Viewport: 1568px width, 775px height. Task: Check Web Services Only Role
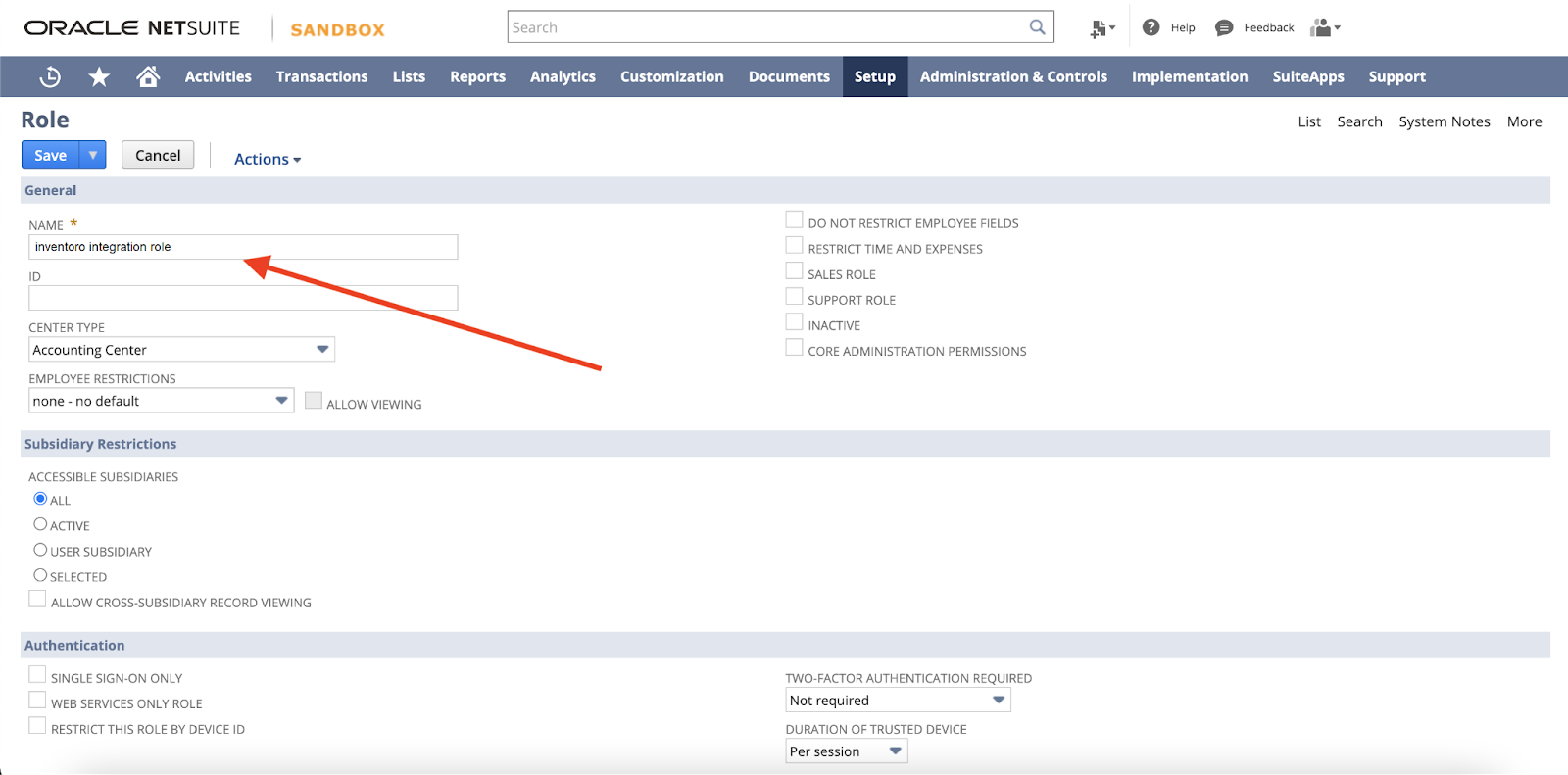(37, 701)
